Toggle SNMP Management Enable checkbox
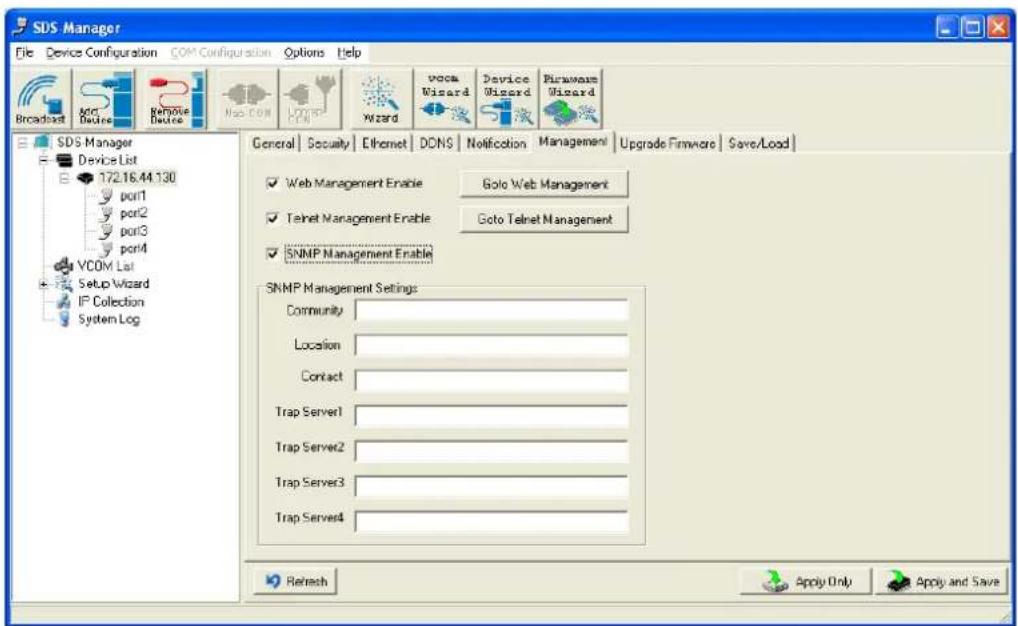 point(273,253)
